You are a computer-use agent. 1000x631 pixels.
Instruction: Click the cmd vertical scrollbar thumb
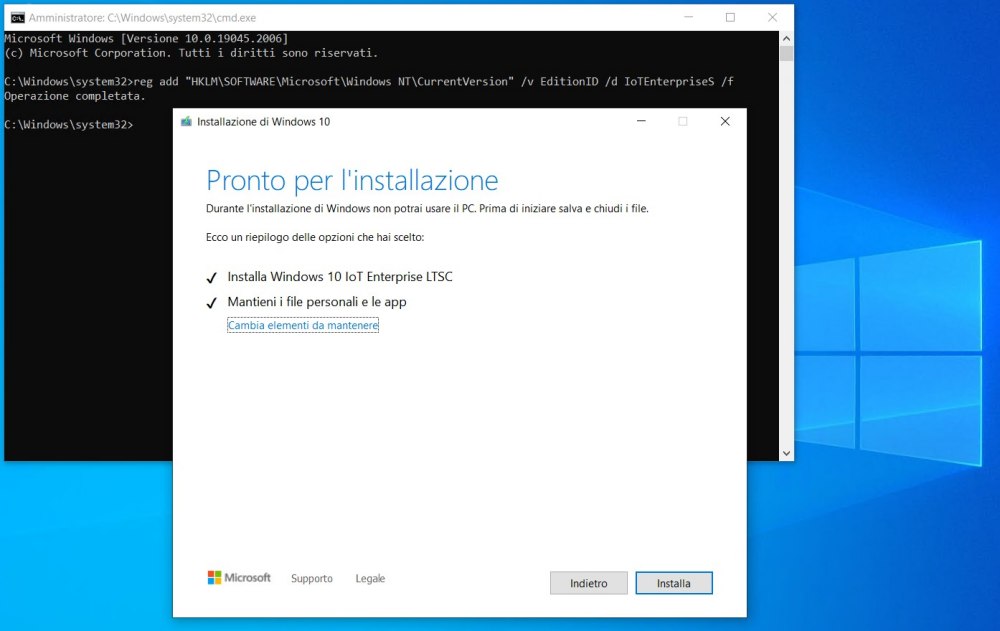click(786, 54)
